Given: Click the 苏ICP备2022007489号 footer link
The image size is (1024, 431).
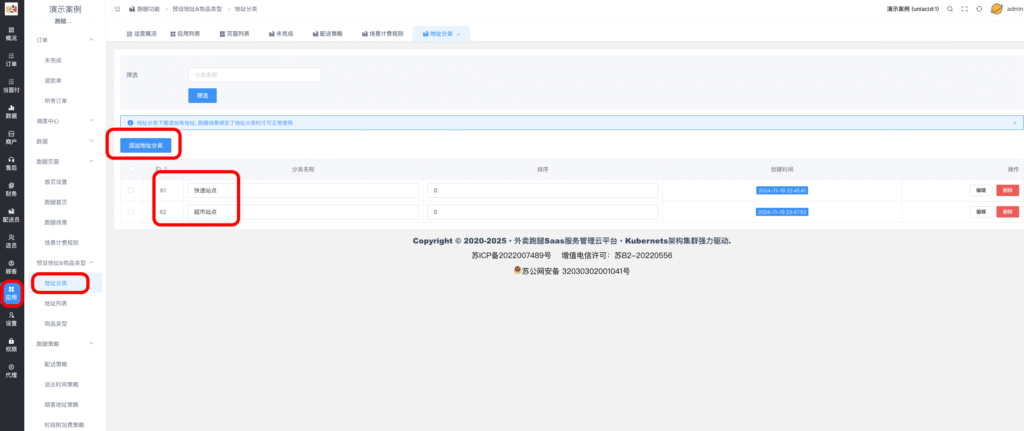Looking at the screenshot, I should [x=511, y=255].
